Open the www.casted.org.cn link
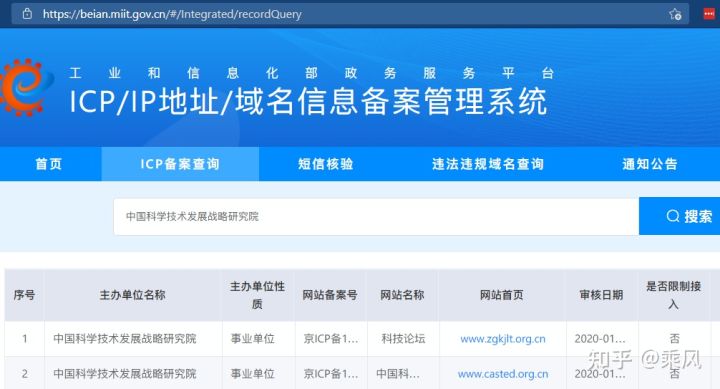720x389 pixels. point(503,374)
